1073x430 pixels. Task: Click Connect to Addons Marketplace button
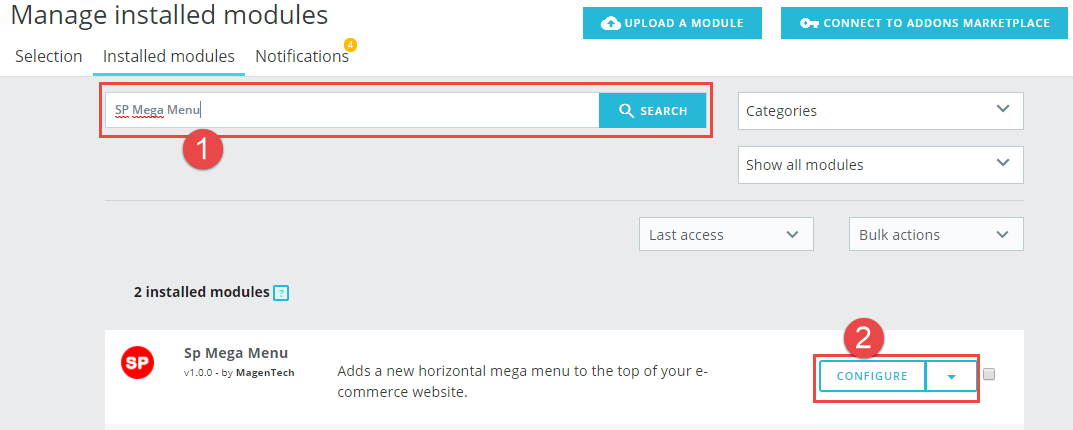point(925,23)
